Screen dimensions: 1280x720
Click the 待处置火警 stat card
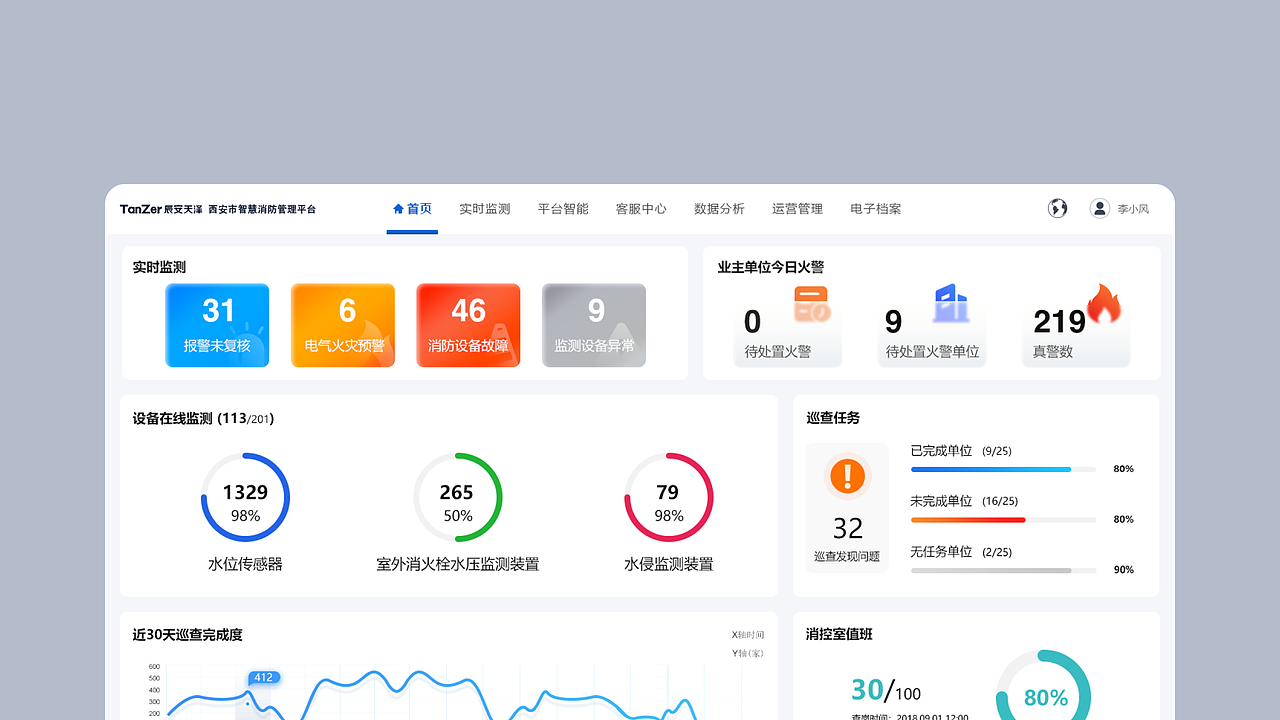pos(788,333)
